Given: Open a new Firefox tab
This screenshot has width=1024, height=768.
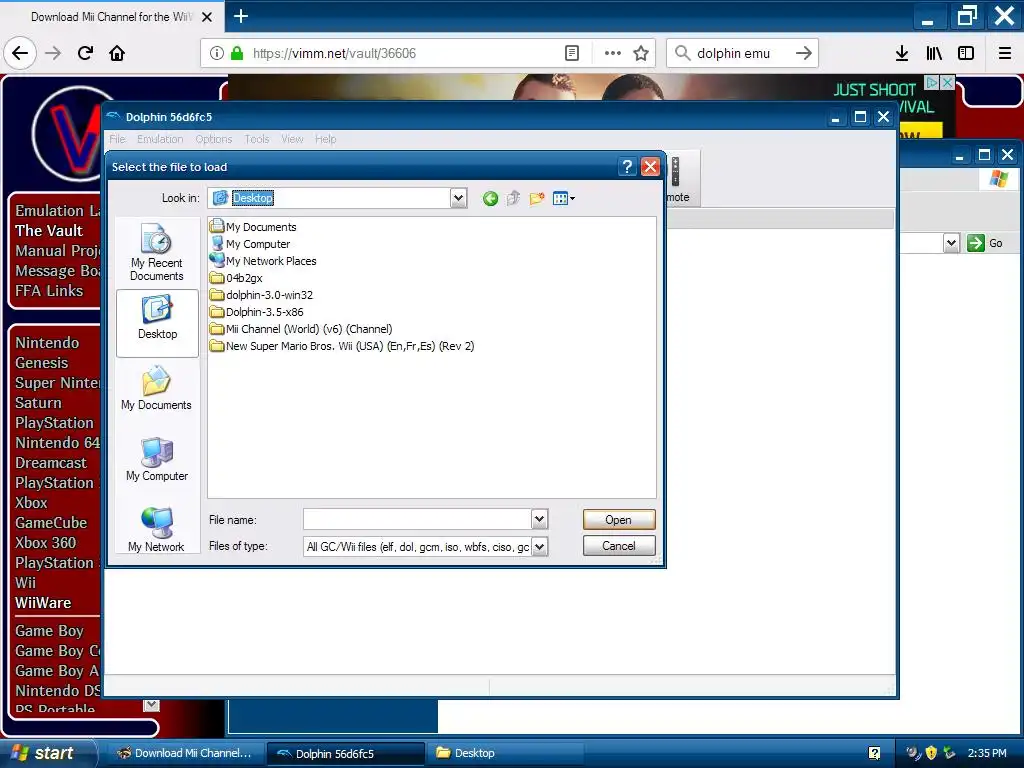Looking at the screenshot, I should click(x=241, y=16).
